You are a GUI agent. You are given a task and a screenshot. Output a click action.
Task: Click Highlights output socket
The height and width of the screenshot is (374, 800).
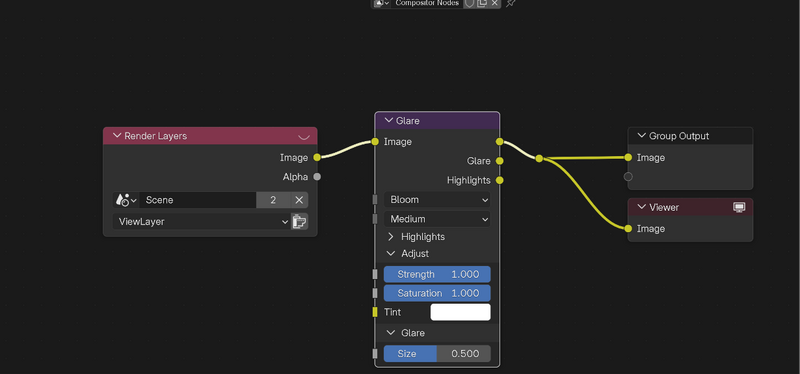pyautogui.click(x=499, y=180)
